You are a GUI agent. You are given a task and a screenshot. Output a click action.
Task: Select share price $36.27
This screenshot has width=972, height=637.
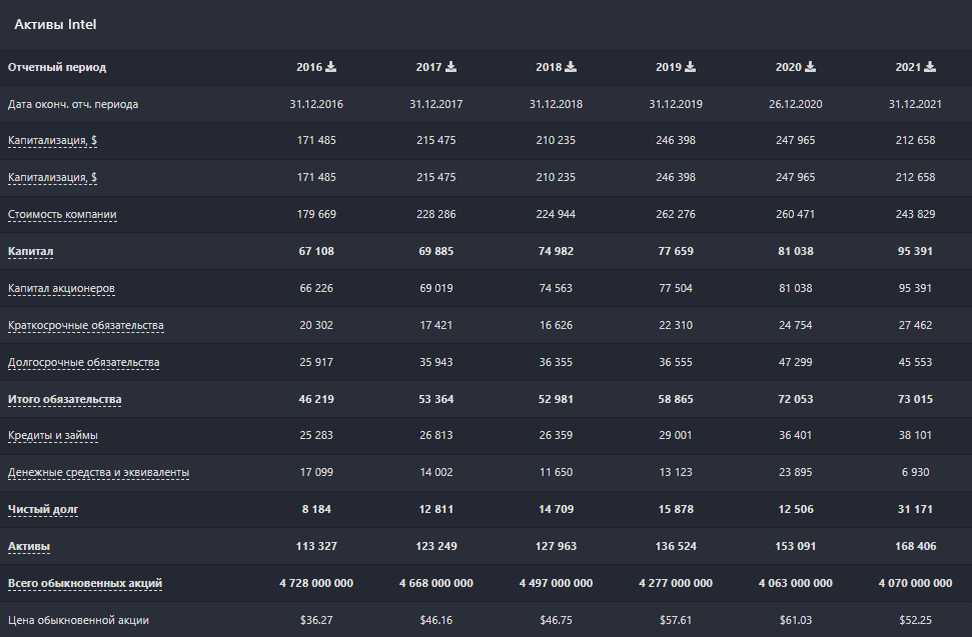pos(316,620)
